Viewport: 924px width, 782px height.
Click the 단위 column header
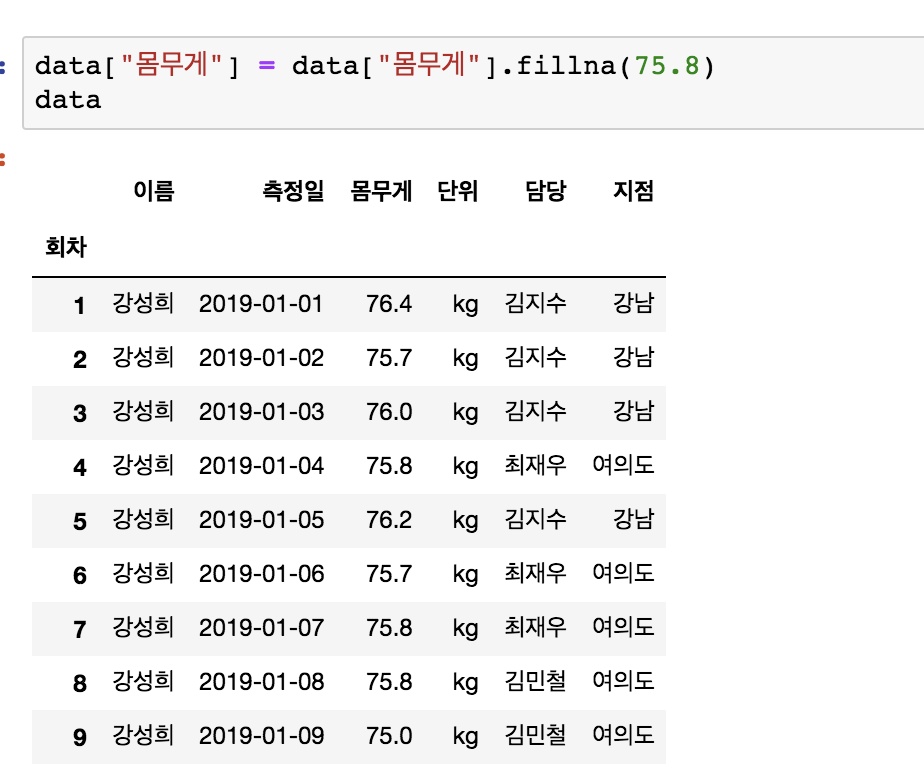[x=458, y=192]
